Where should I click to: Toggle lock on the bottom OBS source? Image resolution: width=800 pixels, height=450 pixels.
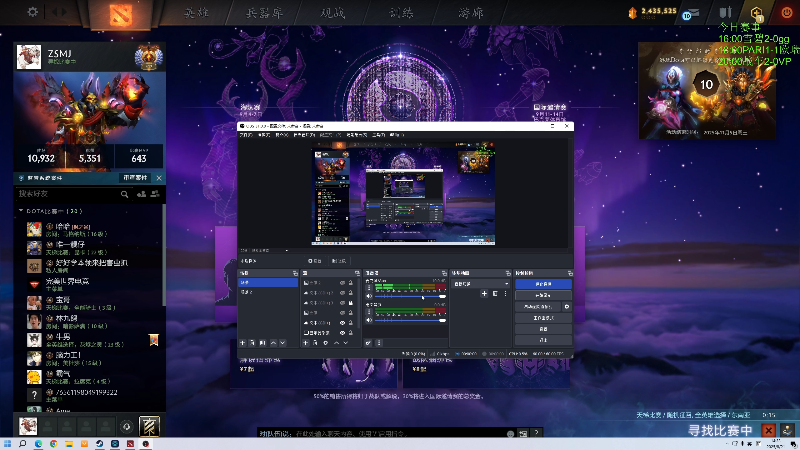pos(351,333)
